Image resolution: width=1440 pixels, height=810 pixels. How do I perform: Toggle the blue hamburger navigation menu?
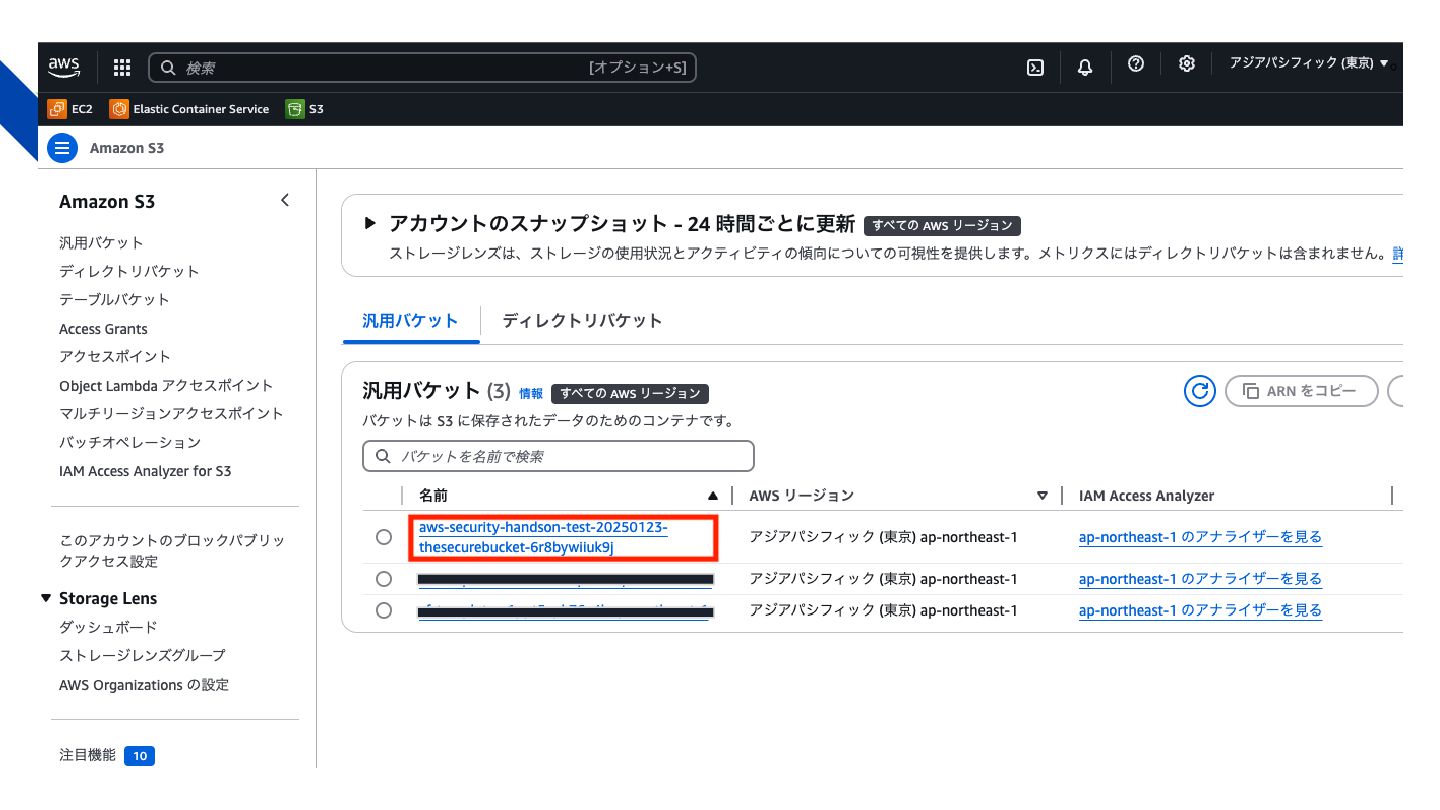(x=62, y=148)
